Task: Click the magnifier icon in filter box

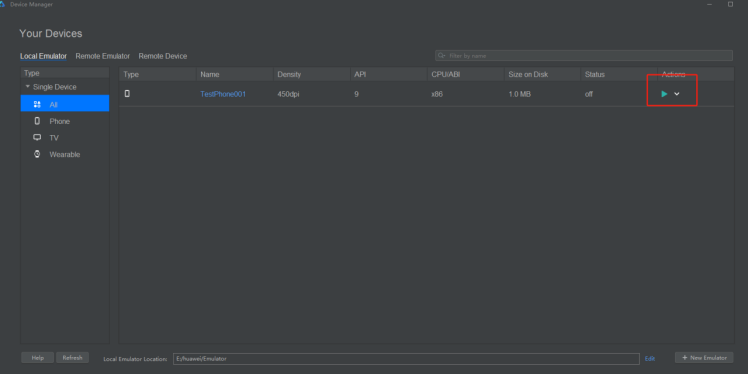Action: [442, 56]
